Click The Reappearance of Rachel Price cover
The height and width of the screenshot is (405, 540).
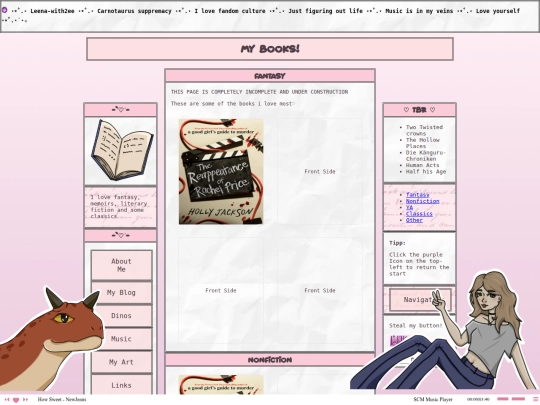(221, 172)
